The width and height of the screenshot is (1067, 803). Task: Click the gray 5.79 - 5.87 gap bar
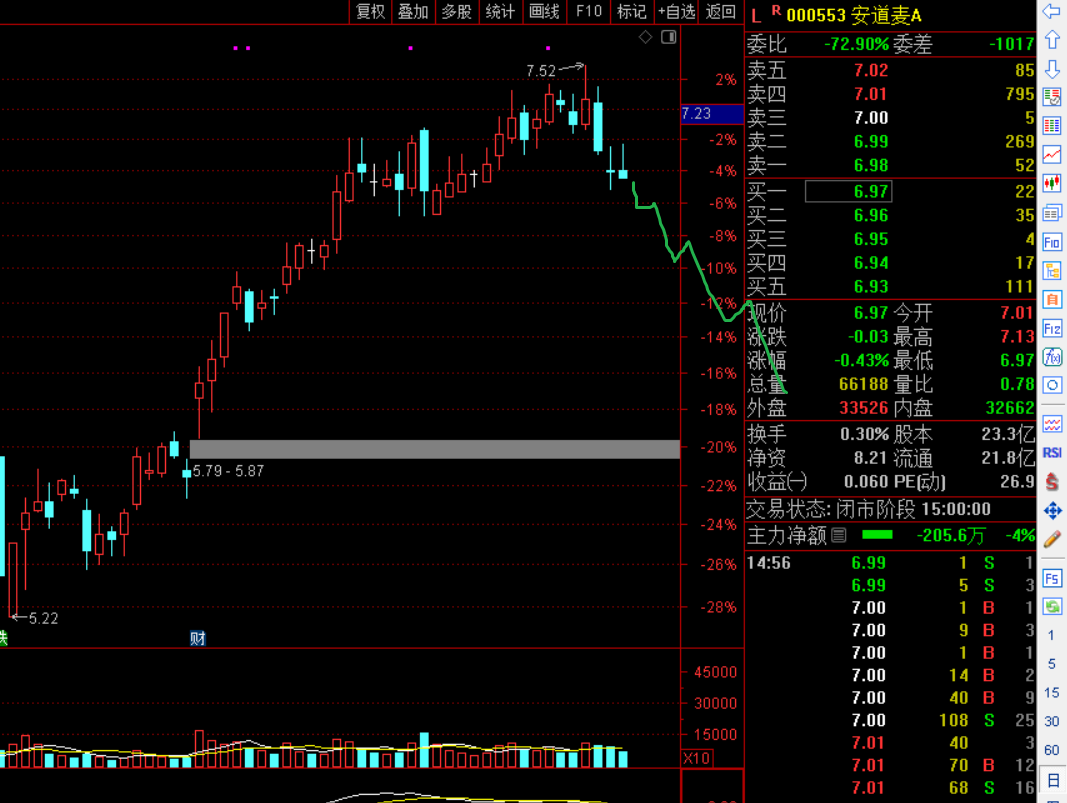click(435, 449)
